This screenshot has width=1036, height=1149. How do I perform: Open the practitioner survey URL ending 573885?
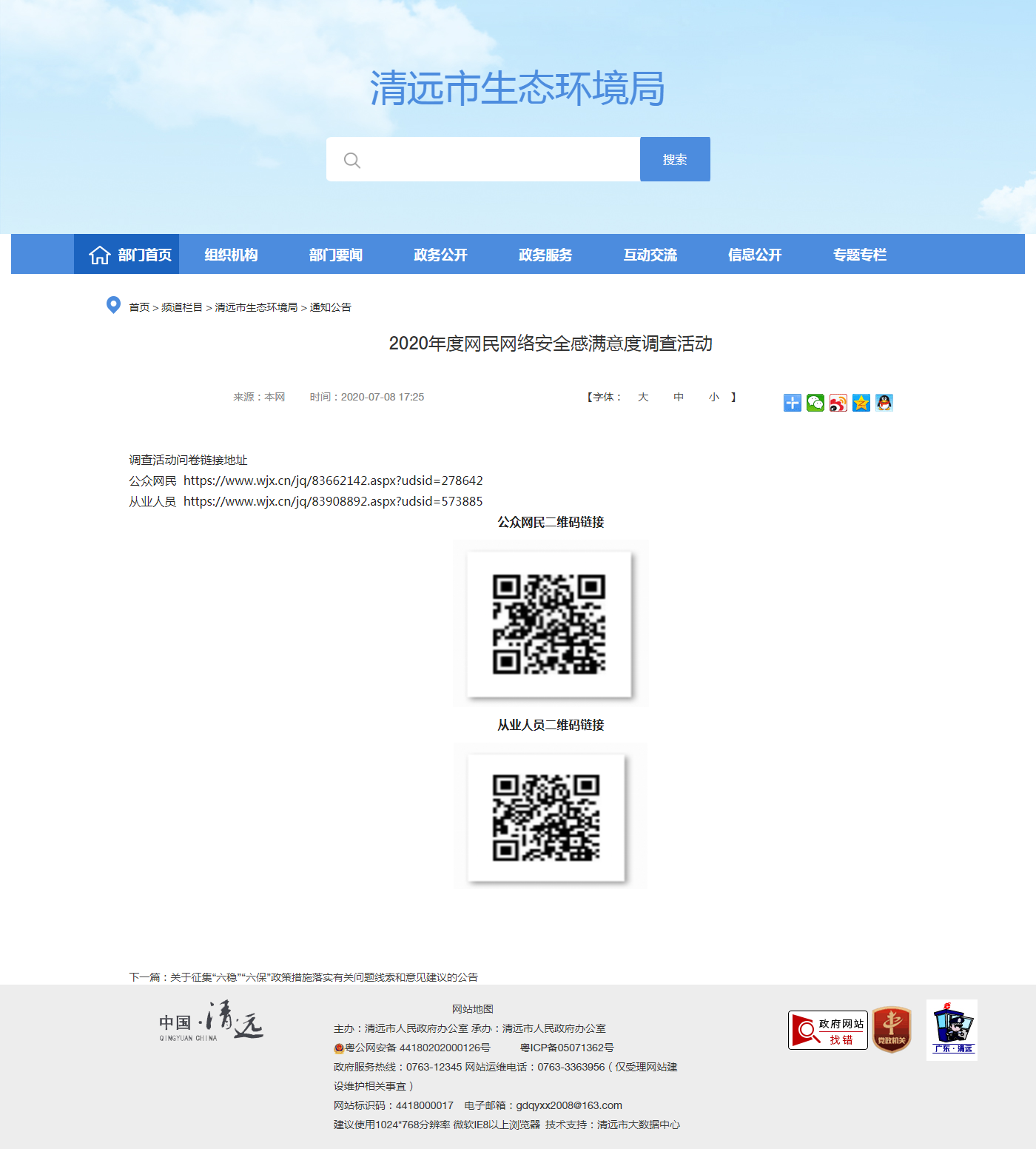(333, 501)
